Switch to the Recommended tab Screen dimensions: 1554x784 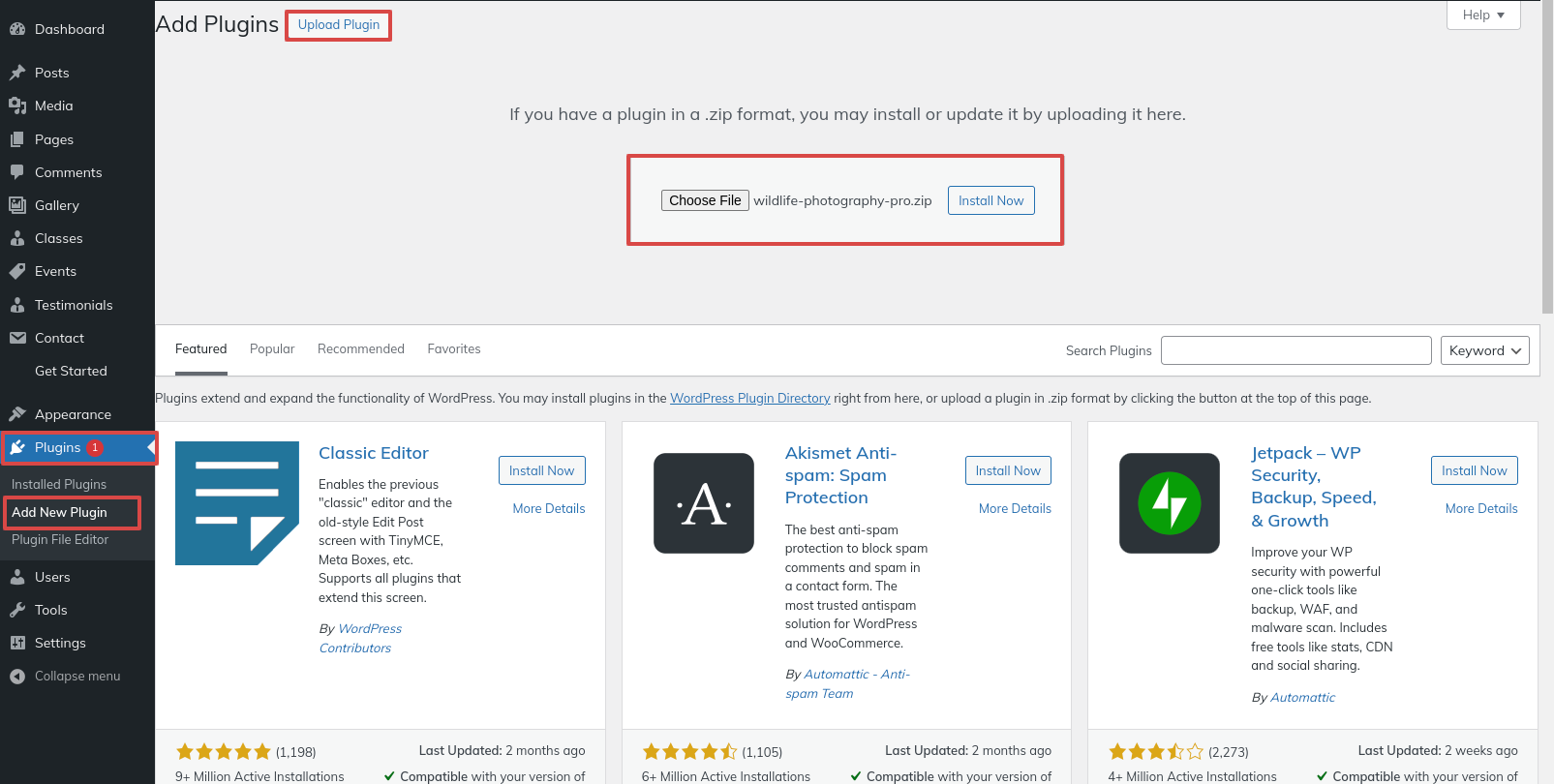pos(361,349)
